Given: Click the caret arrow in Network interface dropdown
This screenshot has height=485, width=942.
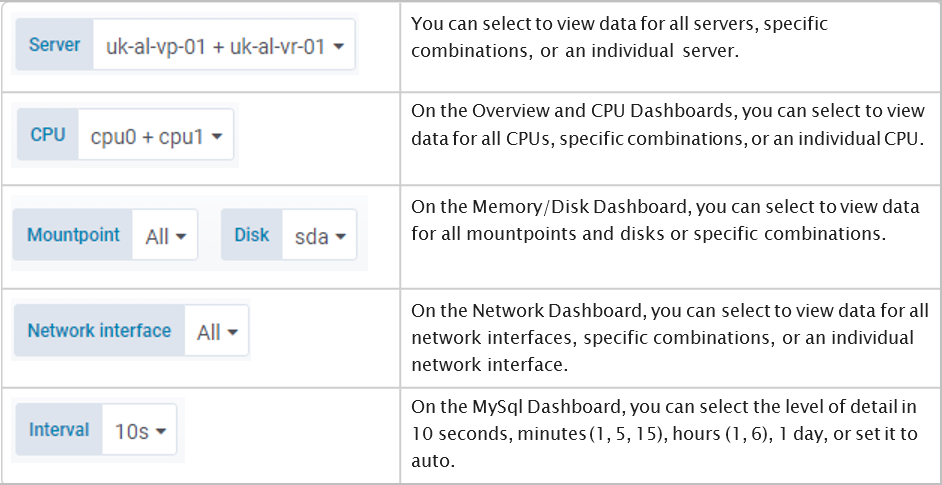Looking at the screenshot, I should 232,333.
